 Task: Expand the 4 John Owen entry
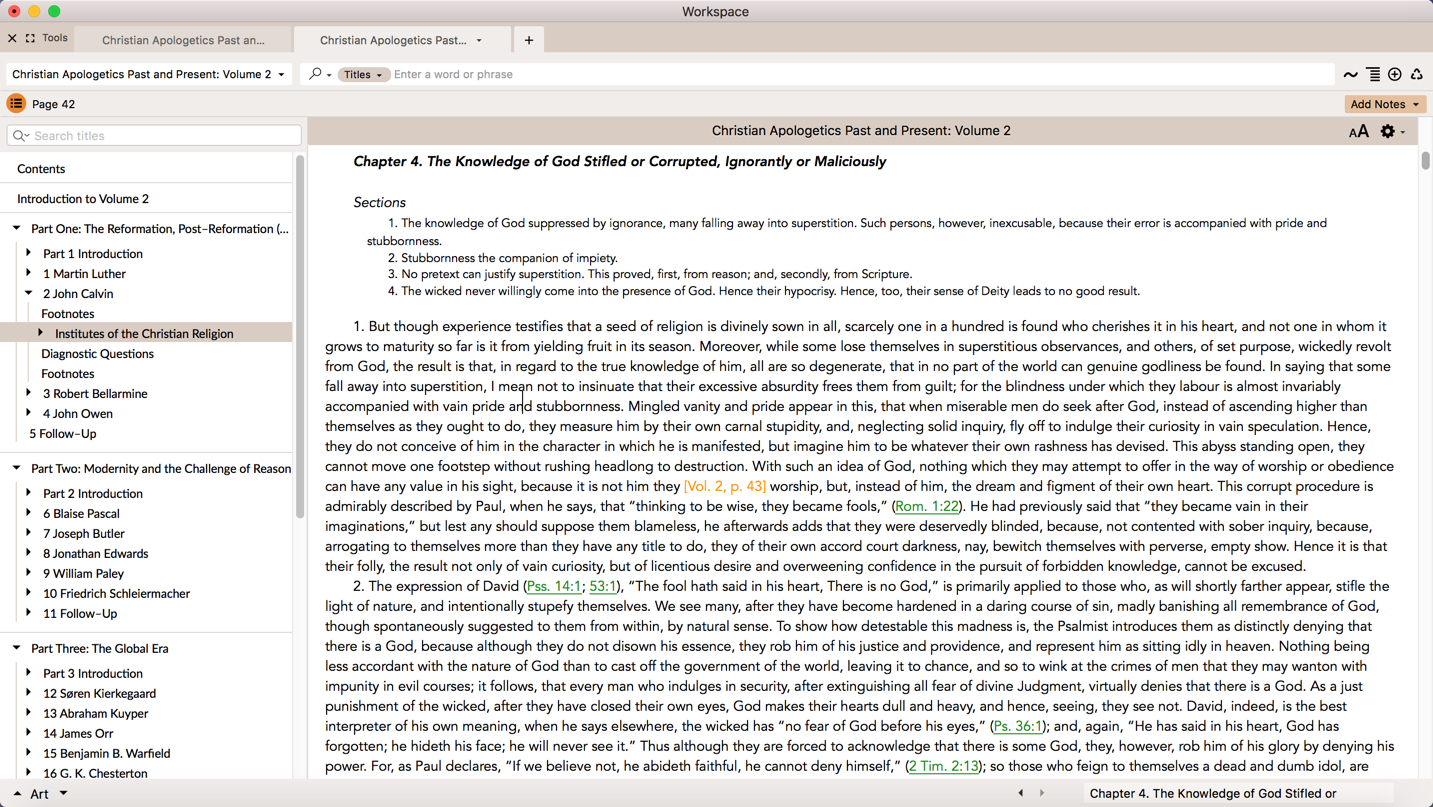pos(29,413)
